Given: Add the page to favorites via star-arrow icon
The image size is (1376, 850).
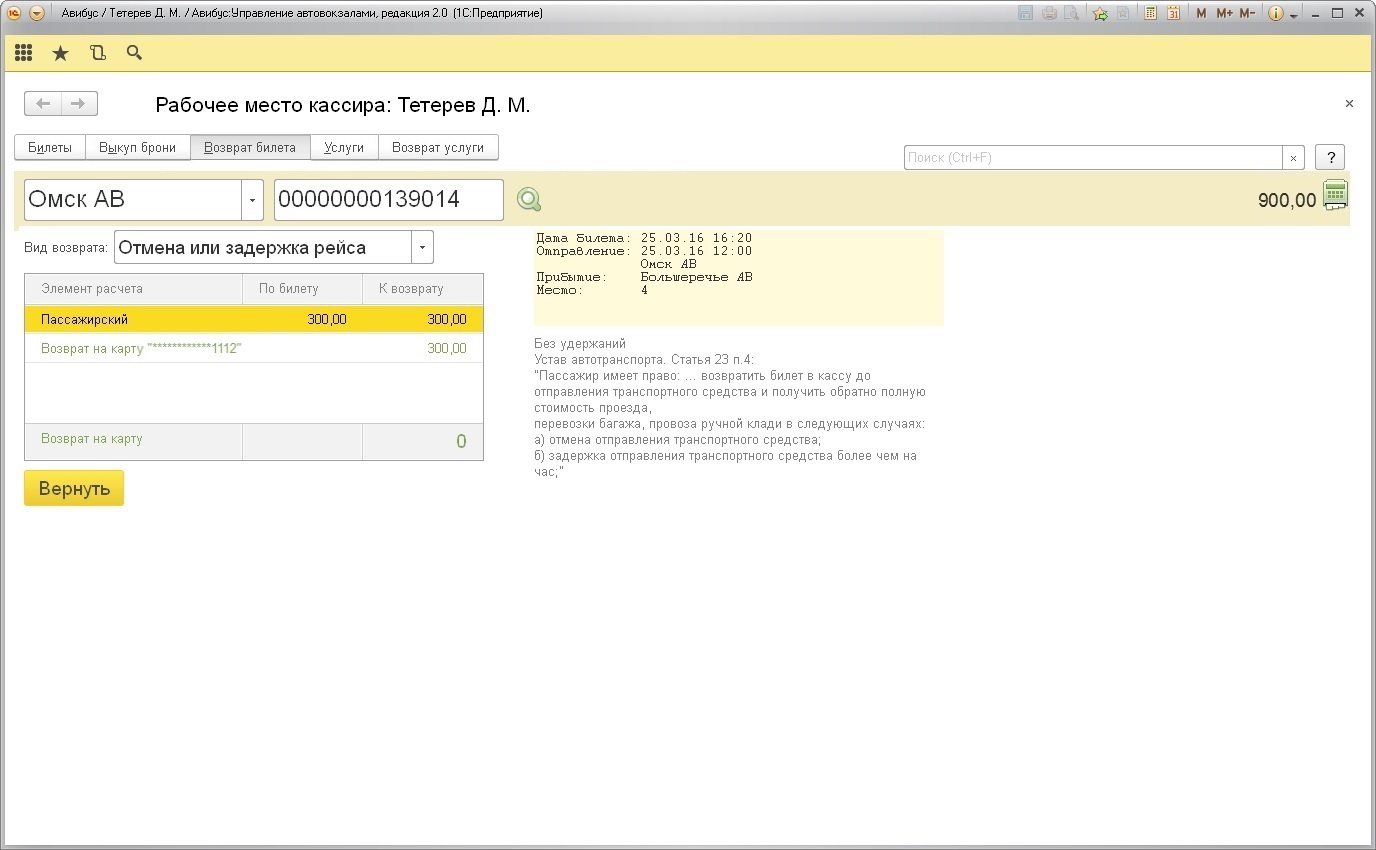Looking at the screenshot, I should pyautogui.click(x=1100, y=13).
